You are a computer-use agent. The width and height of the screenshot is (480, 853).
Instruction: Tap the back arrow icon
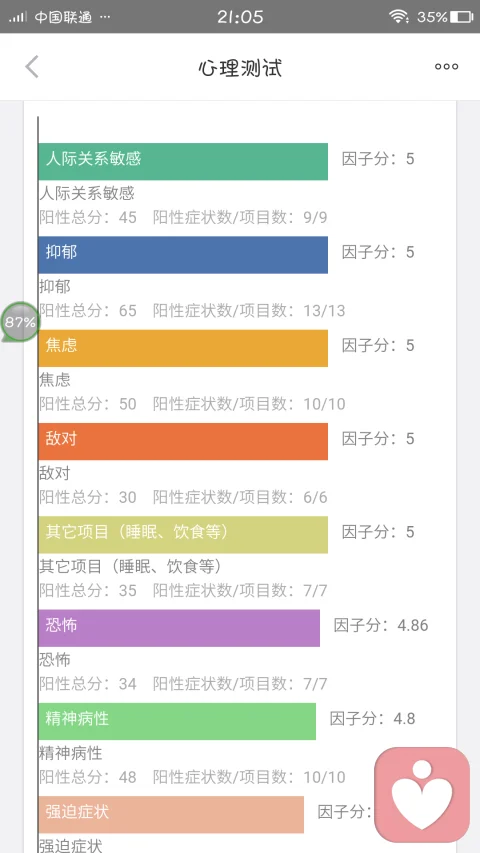tap(32, 67)
